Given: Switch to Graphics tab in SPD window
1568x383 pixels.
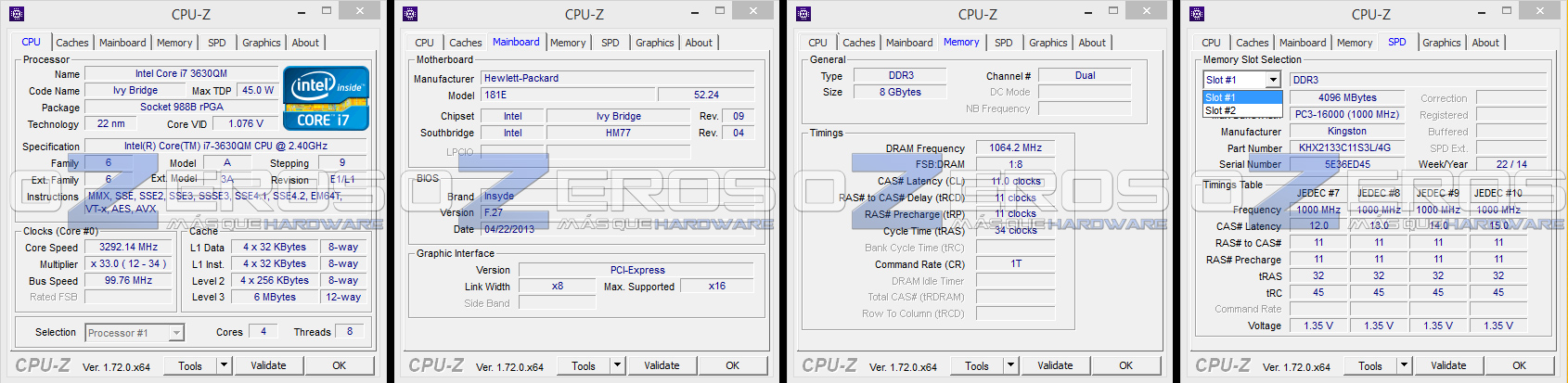Looking at the screenshot, I should tap(1441, 43).
